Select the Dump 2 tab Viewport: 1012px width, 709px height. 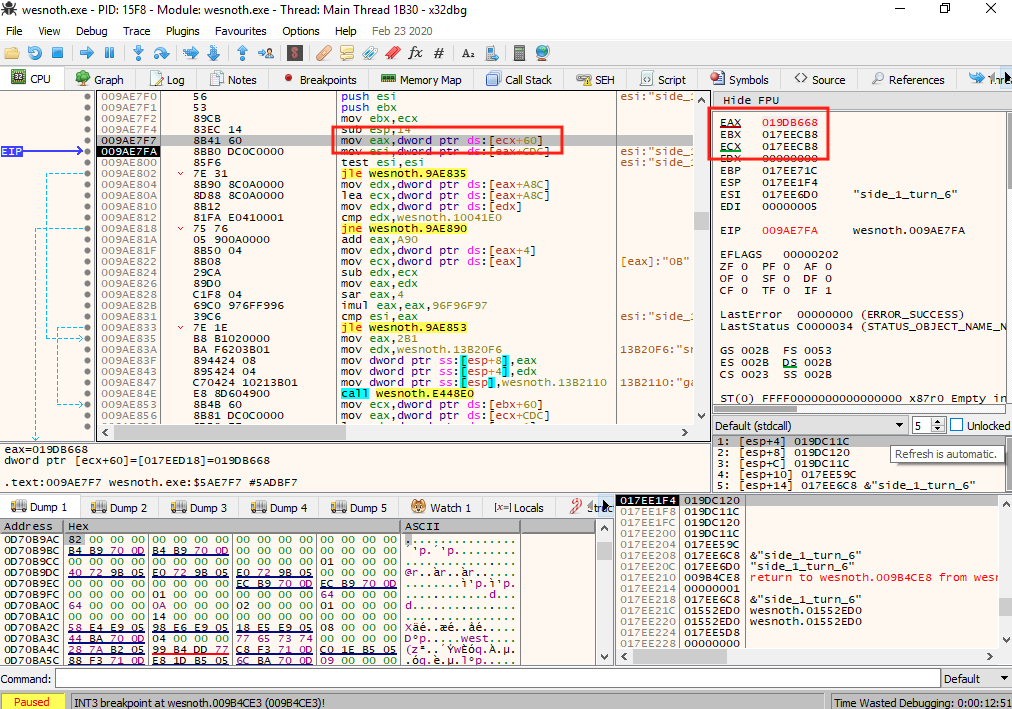tap(119, 508)
